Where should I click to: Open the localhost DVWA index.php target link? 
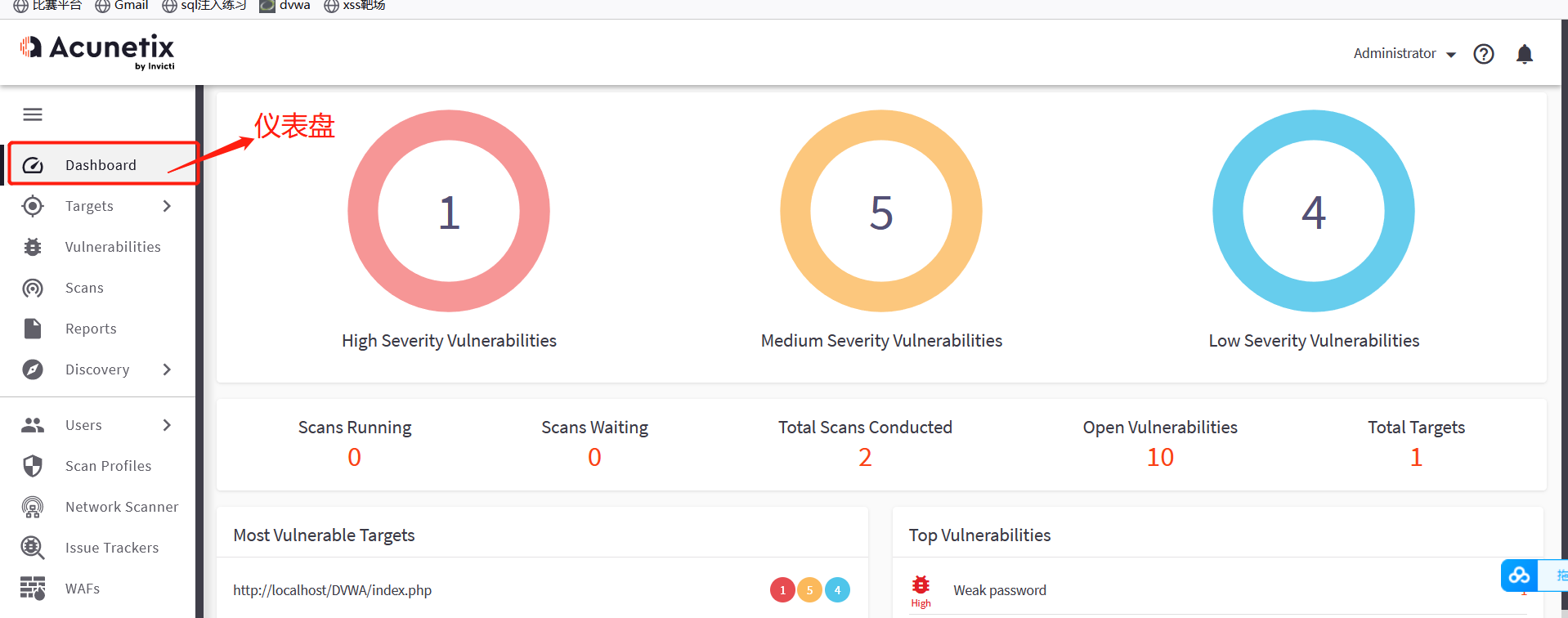[x=332, y=590]
